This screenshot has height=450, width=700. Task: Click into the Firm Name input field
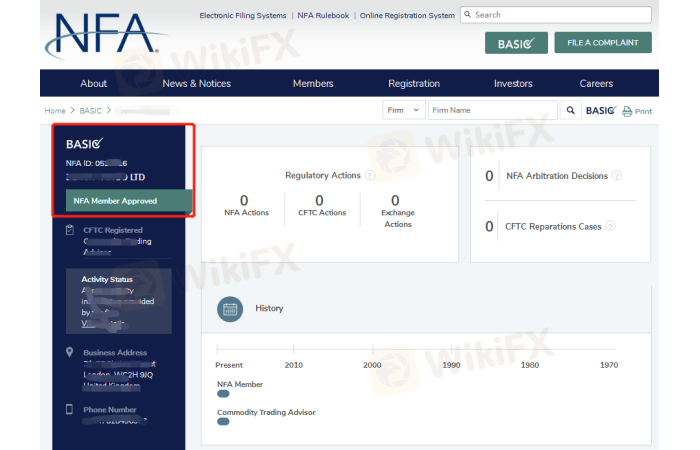click(492, 110)
